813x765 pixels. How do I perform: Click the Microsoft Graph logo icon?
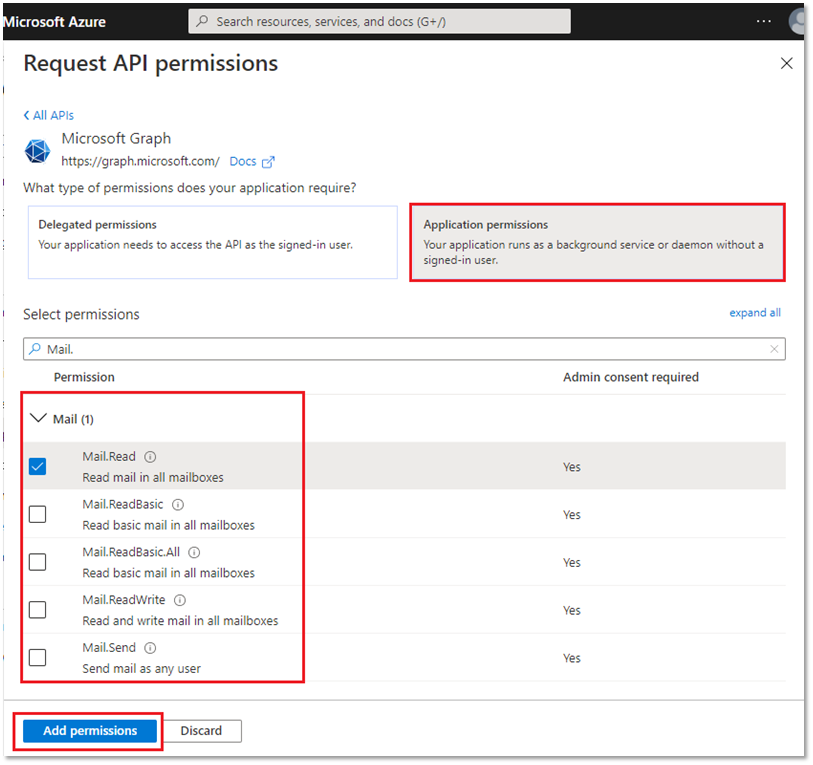[38, 151]
